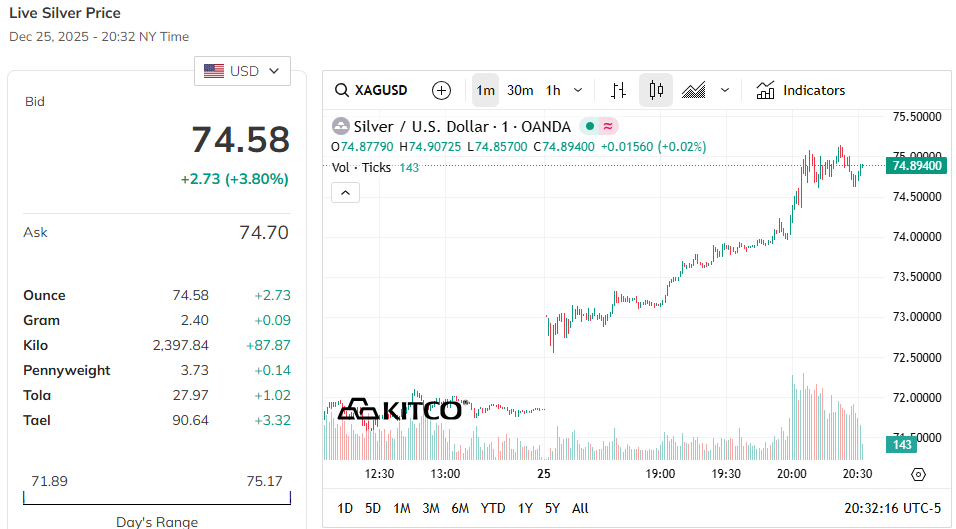Select the 5D date range

[373, 508]
